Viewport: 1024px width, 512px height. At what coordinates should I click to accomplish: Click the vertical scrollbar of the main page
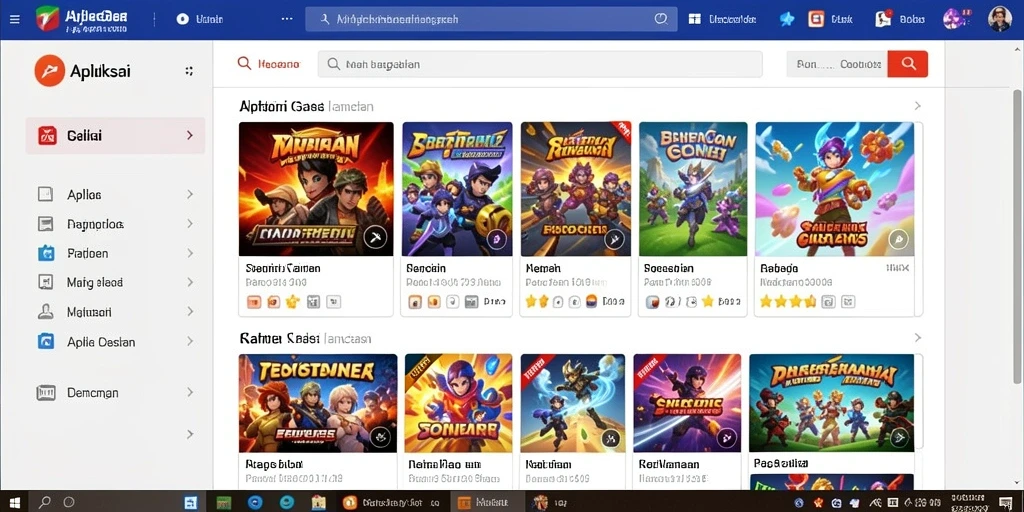point(1017,235)
